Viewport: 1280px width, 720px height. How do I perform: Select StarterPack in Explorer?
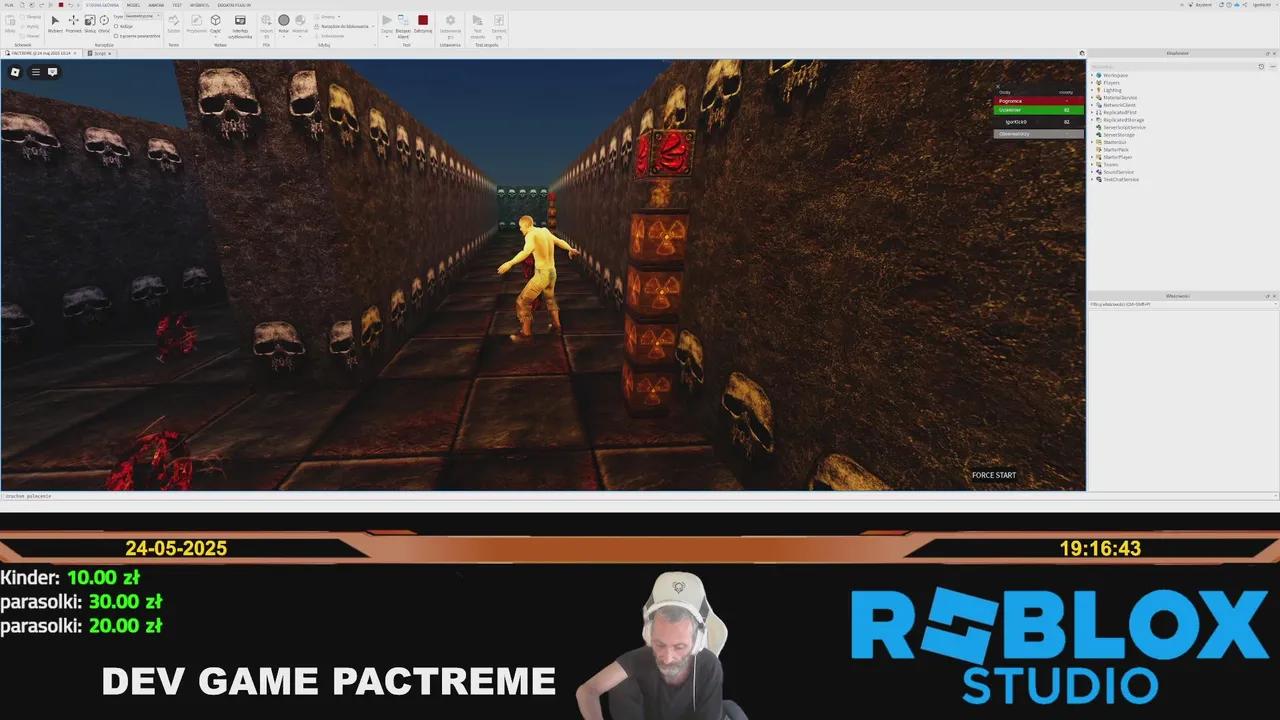1116,150
